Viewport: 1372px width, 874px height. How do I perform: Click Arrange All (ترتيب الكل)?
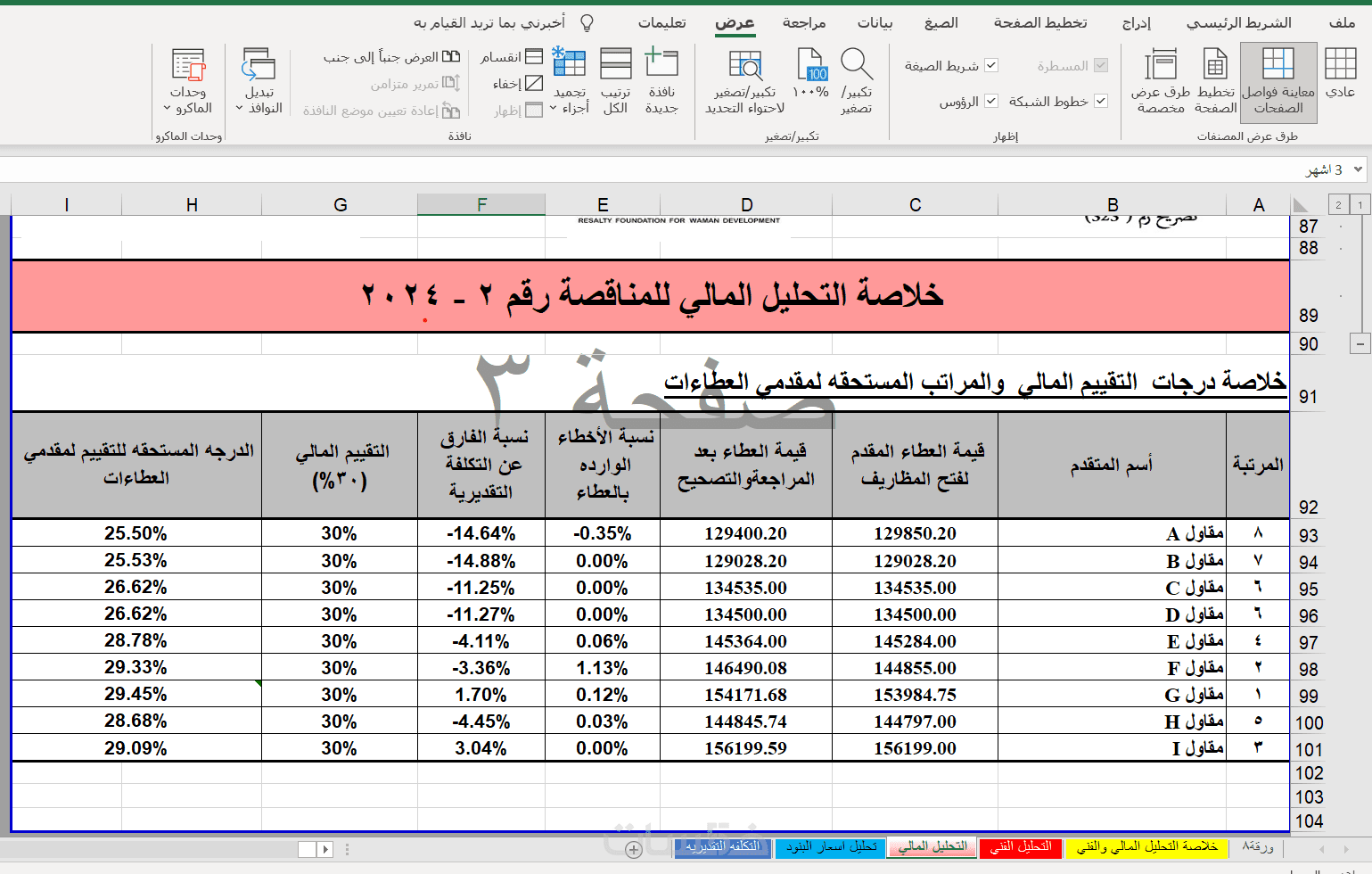(615, 81)
